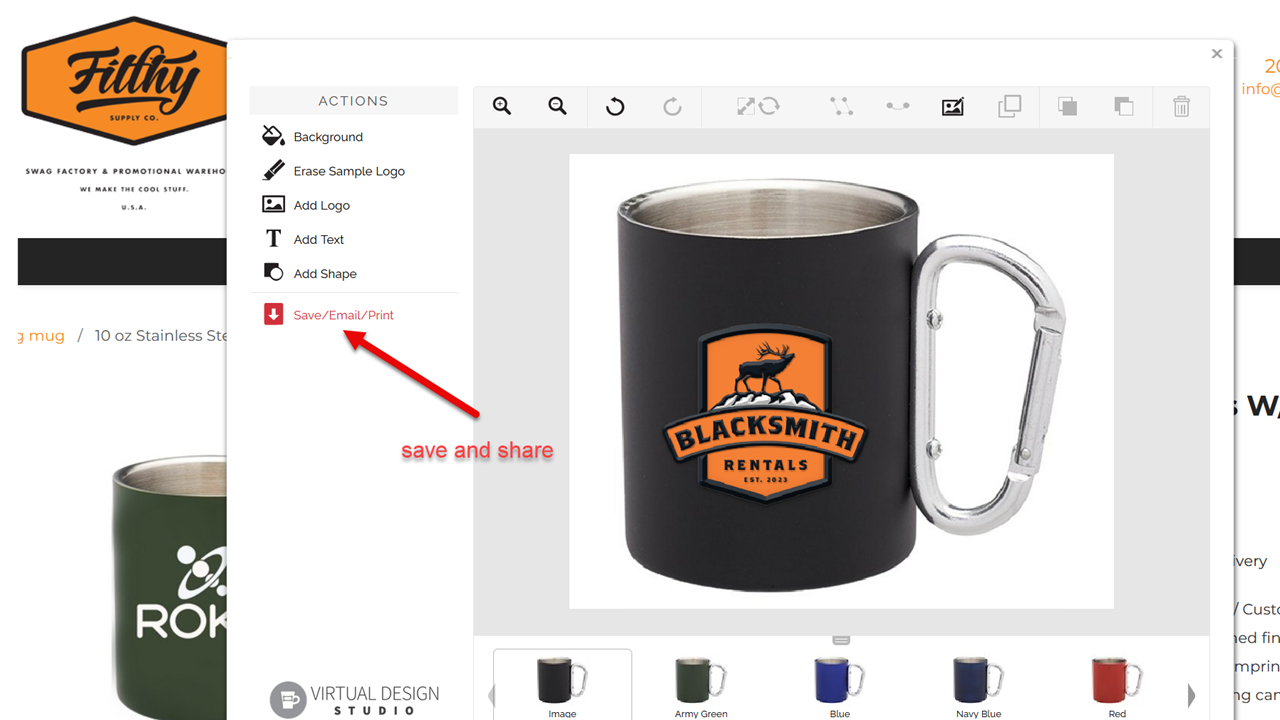Show next mug colors with right arrow
The height and width of the screenshot is (720, 1280).
(x=1191, y=695)
